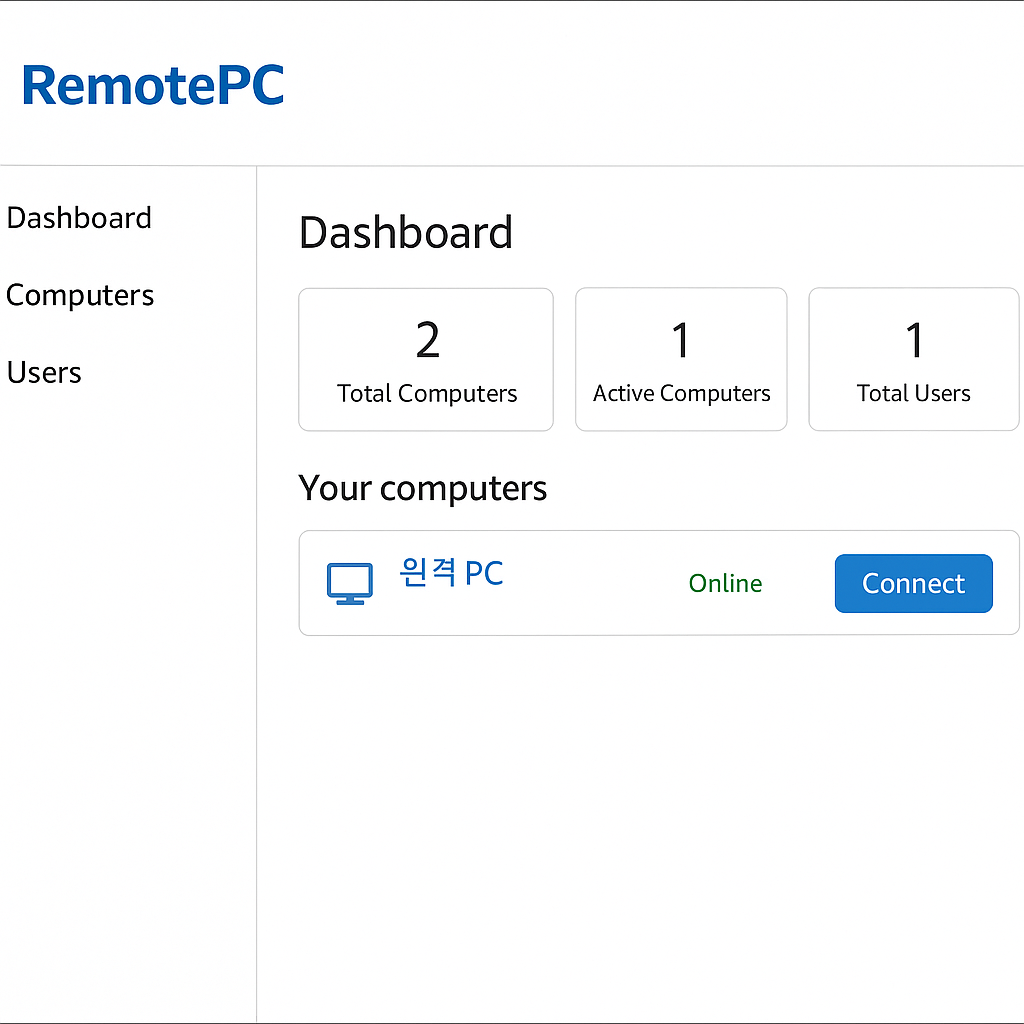1024x1024 pixels.
Task: Open the 원격 PC computer link
Action: click(x=451, y=573)
